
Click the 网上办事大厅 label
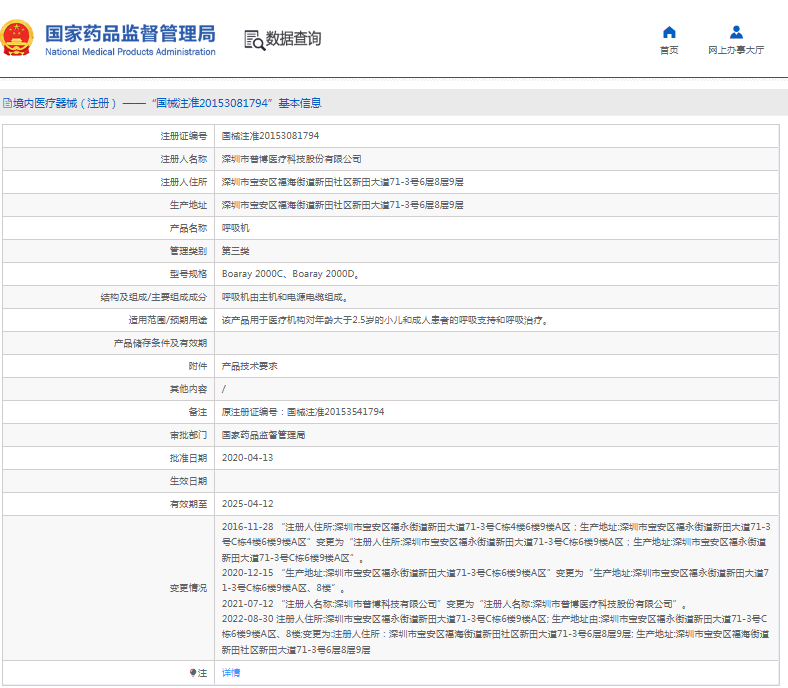point(736,50)
